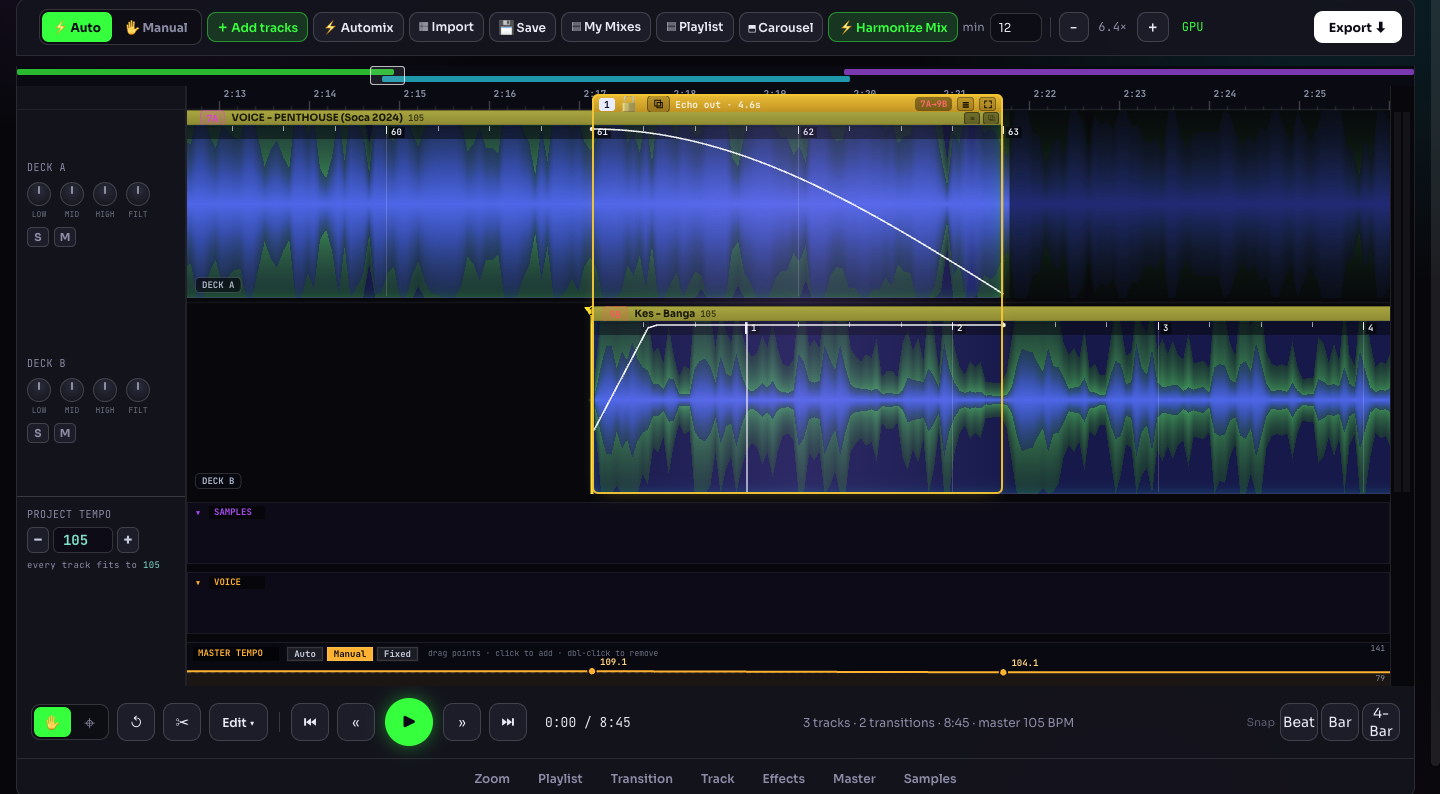Screen dimensions: 1440x794
Task: Click the Deck B MID knob
Action: click(72, 390)
